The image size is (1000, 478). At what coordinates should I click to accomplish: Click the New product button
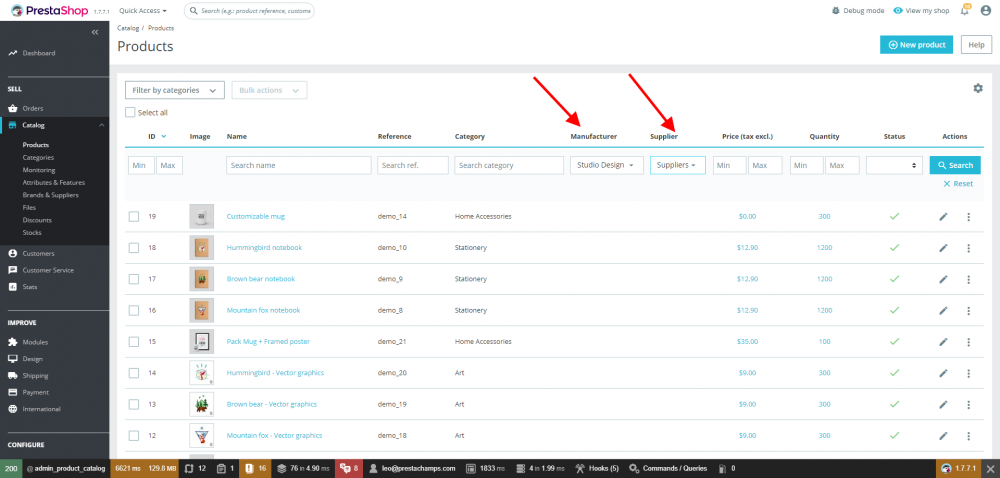pyautogui.click(x=916, y=45)
